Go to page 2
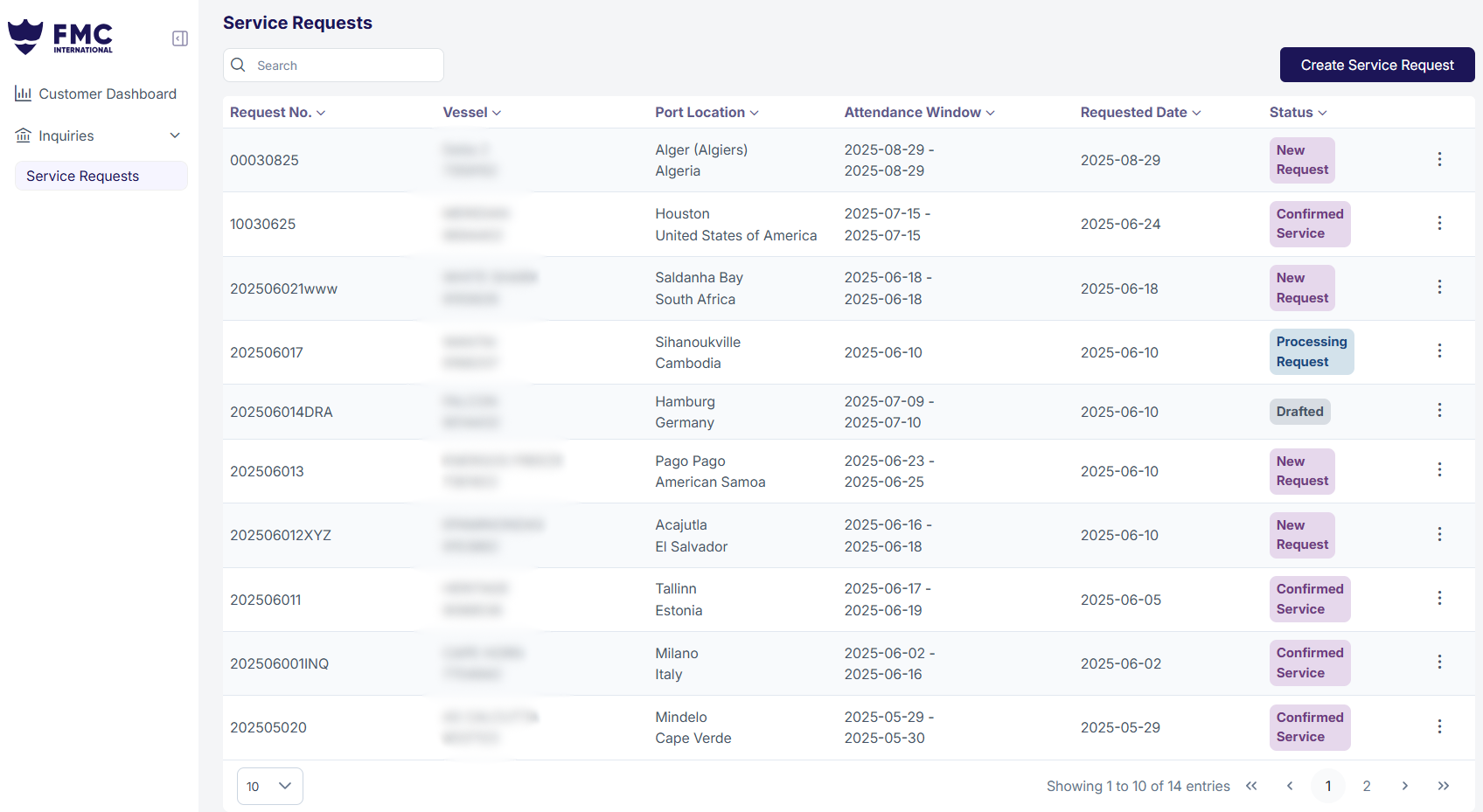 click(1367, 786)
